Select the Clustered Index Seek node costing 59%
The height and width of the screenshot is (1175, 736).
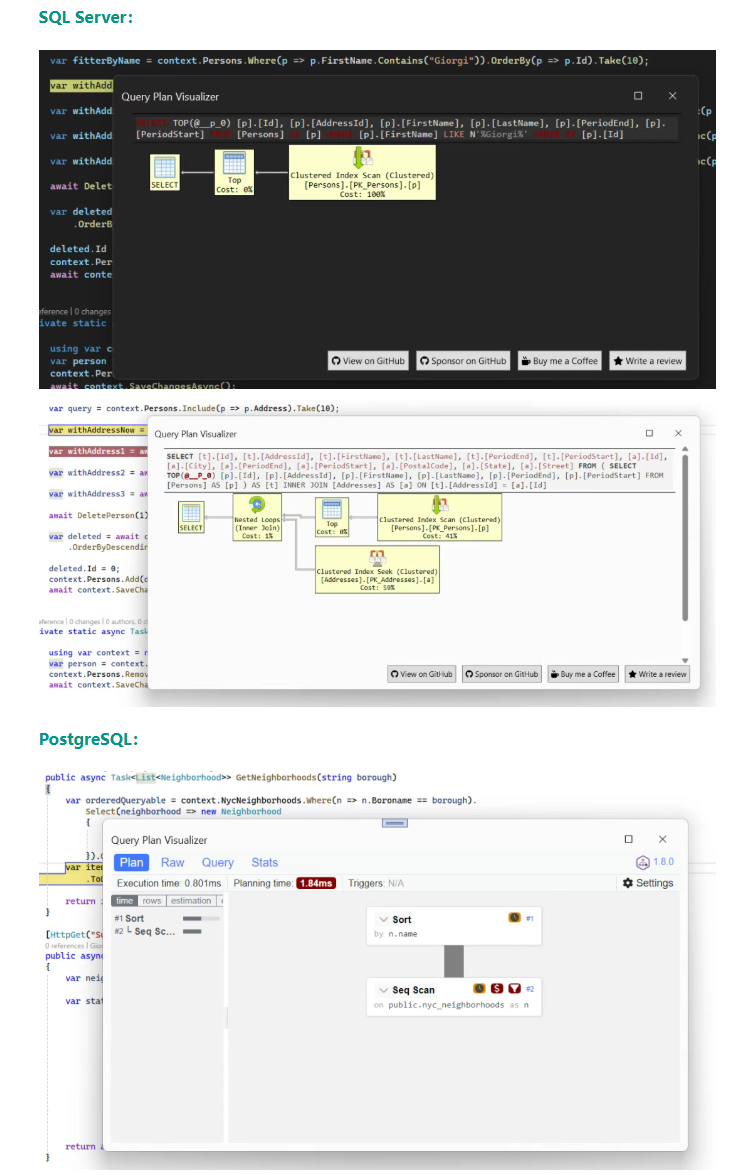(x=377, y=570)
